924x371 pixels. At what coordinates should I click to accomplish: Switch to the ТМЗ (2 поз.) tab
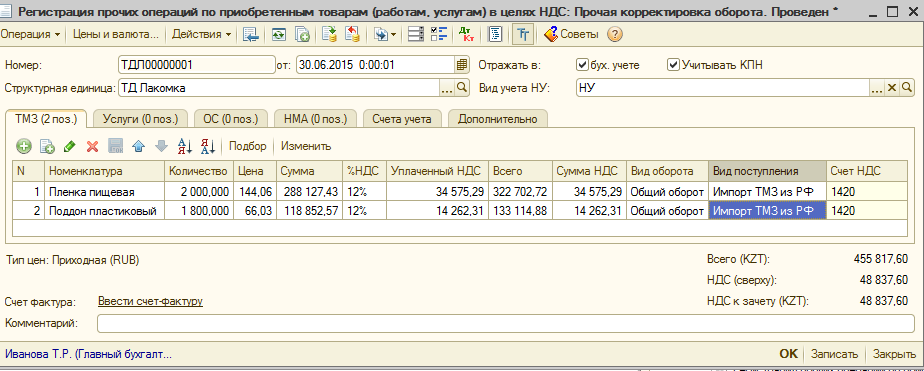[x=46, y=118]
